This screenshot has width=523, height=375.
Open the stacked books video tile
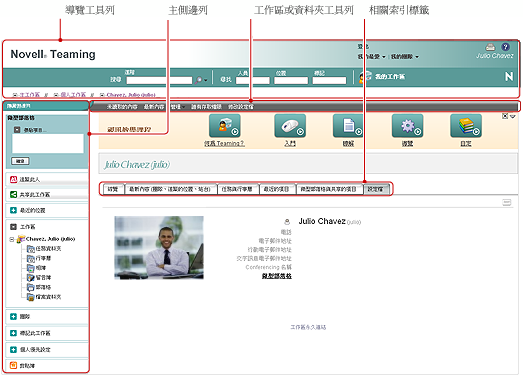coord(466,125)
